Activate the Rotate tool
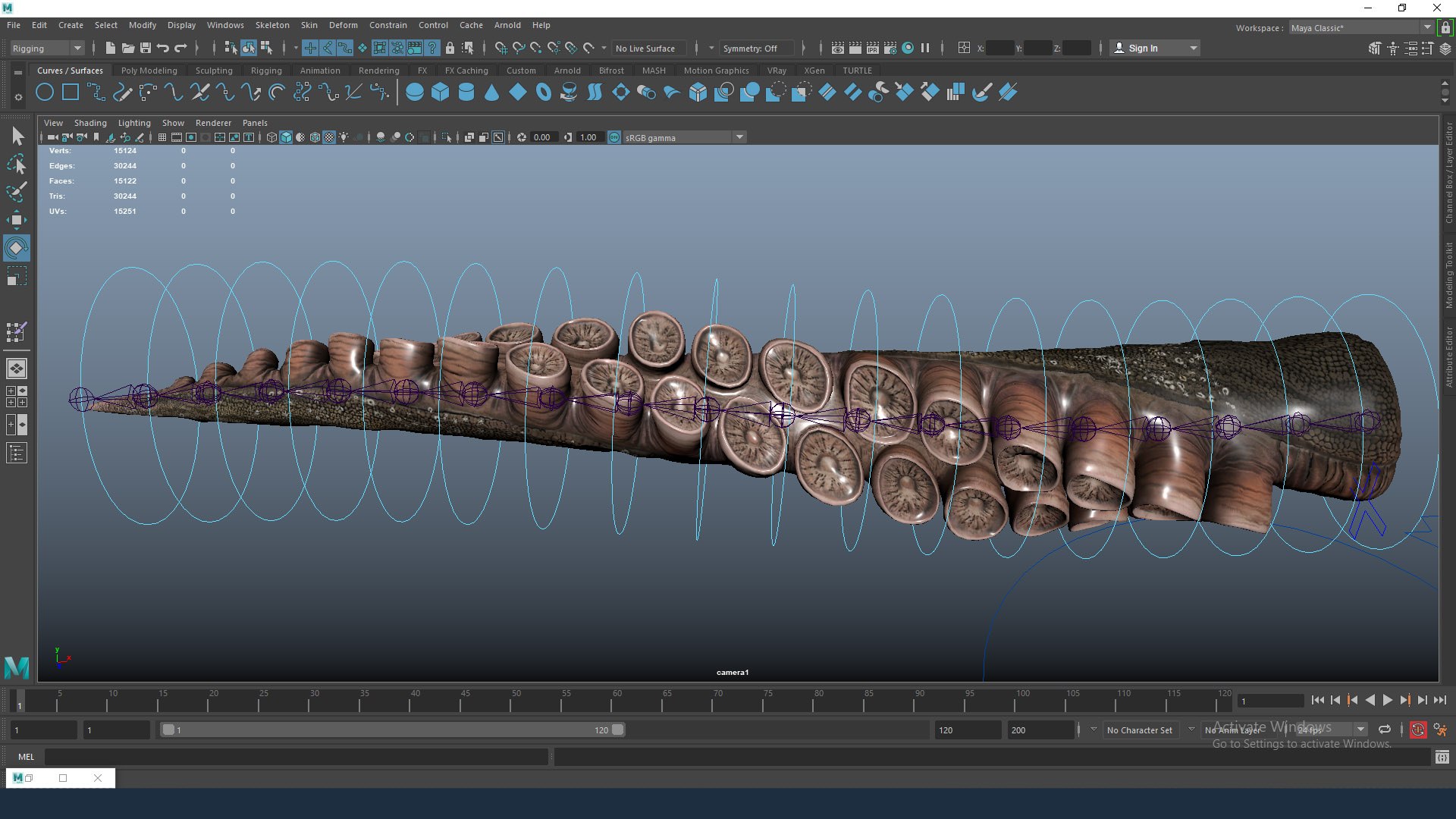This screenshot has width=1456, height=819. pyautogui.click(x=17, y=248)
